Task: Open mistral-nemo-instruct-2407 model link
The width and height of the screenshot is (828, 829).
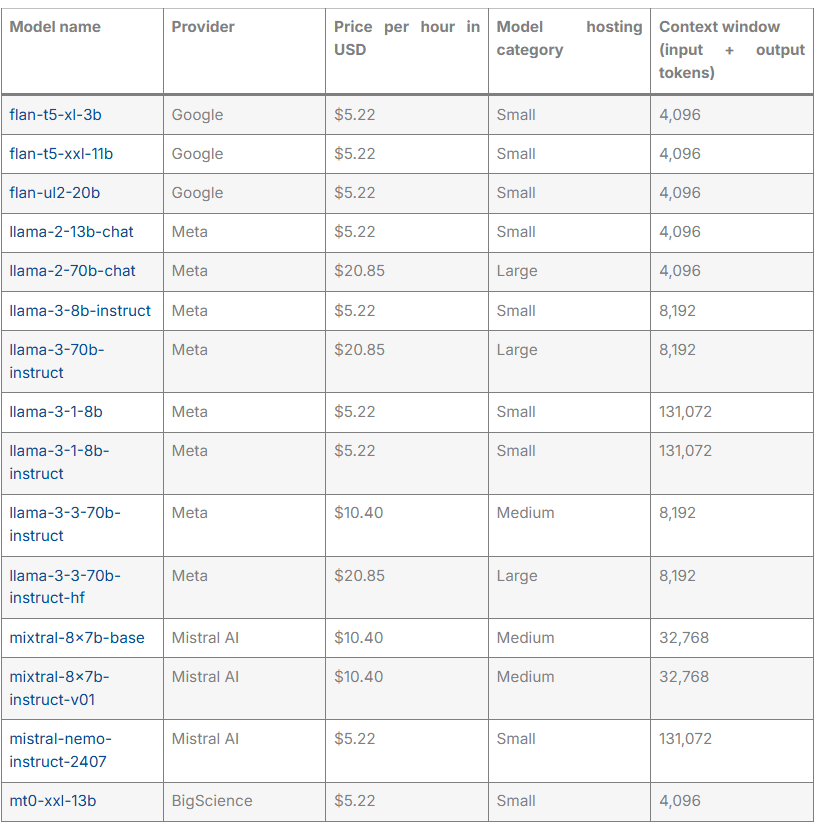Action: coord(60,750)
